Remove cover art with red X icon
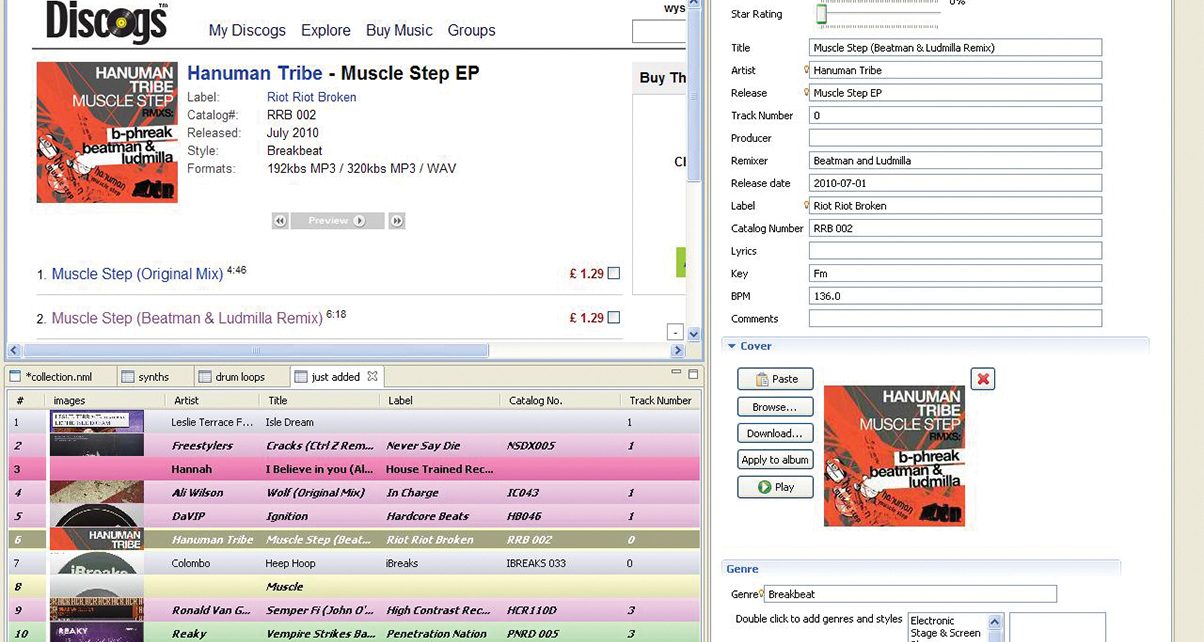Screen dimensions: 1204x642 click(x=982, y=379)
